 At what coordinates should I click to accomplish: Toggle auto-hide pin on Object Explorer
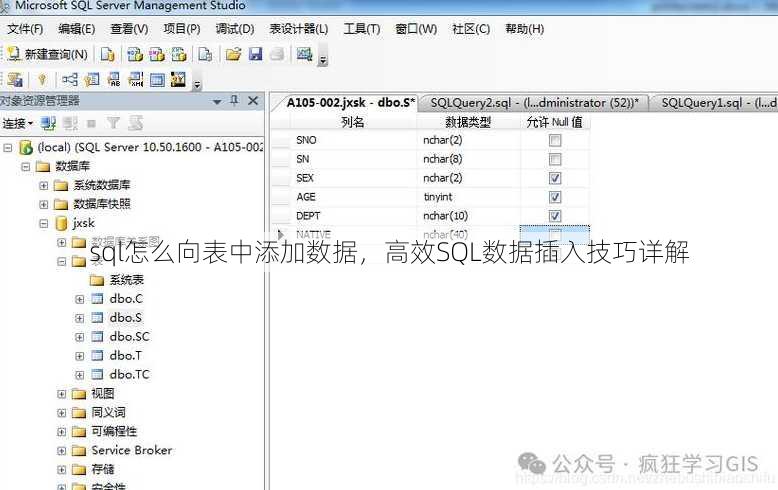point(234,101)
